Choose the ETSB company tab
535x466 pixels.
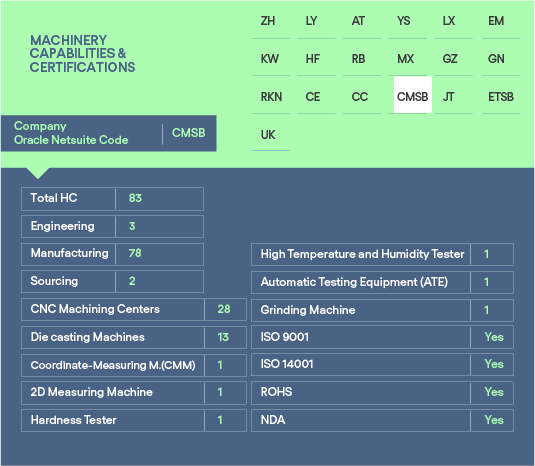coord(501,97)
